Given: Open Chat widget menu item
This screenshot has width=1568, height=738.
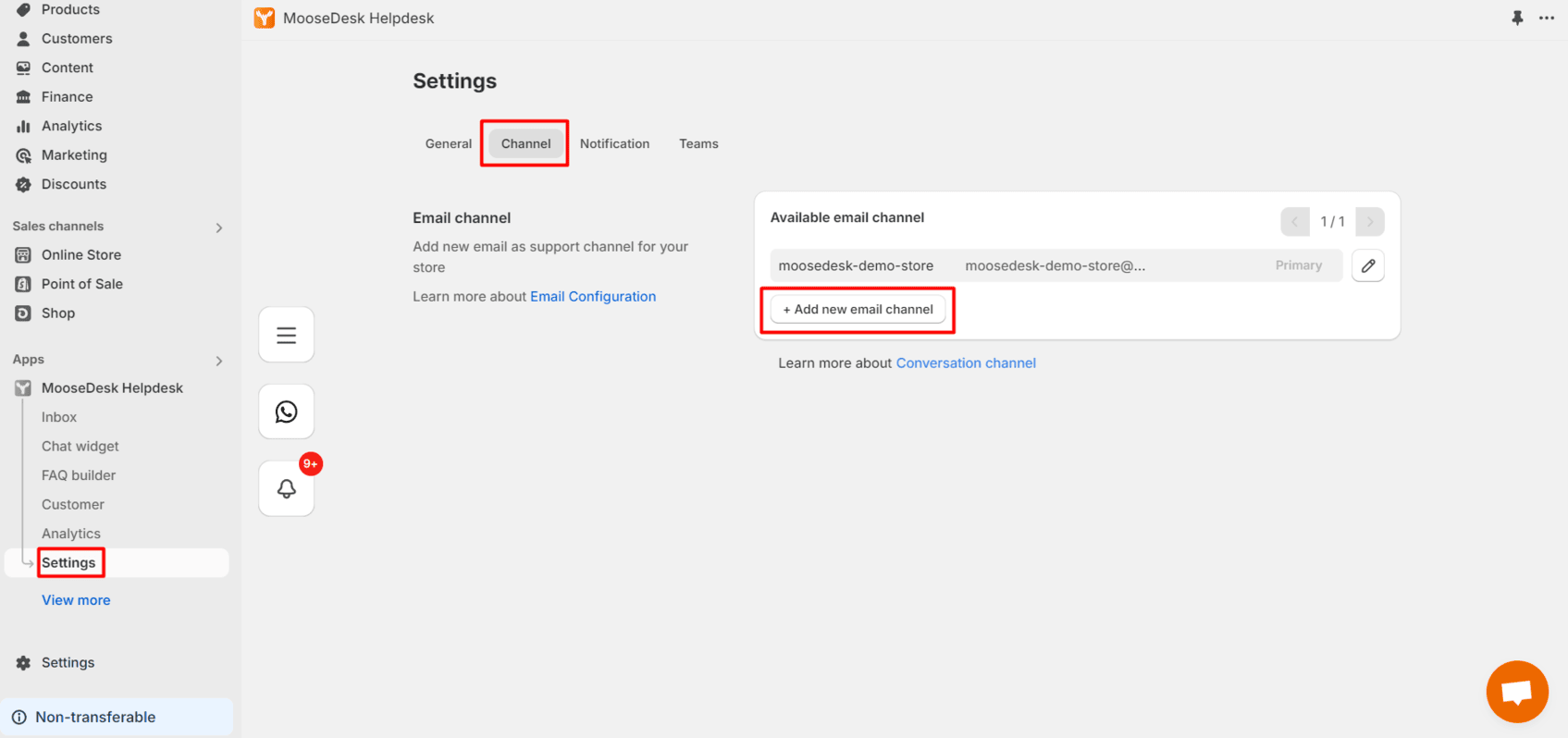Looking at the screenshot, I should point(80,447).
